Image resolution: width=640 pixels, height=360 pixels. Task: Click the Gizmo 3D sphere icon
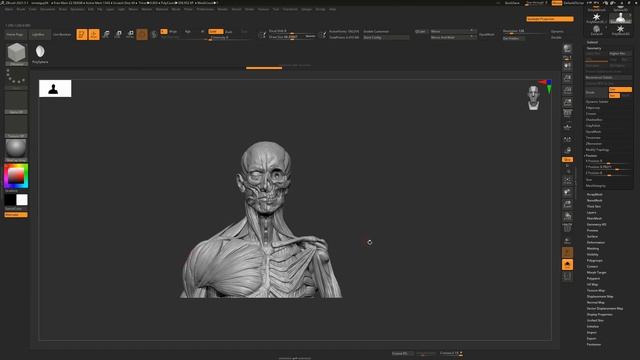pos(142,34)
